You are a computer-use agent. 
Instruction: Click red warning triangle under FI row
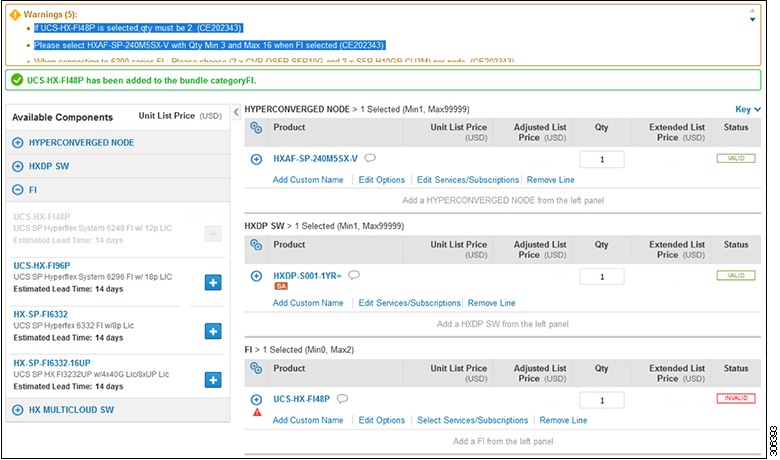coord(257,412)
